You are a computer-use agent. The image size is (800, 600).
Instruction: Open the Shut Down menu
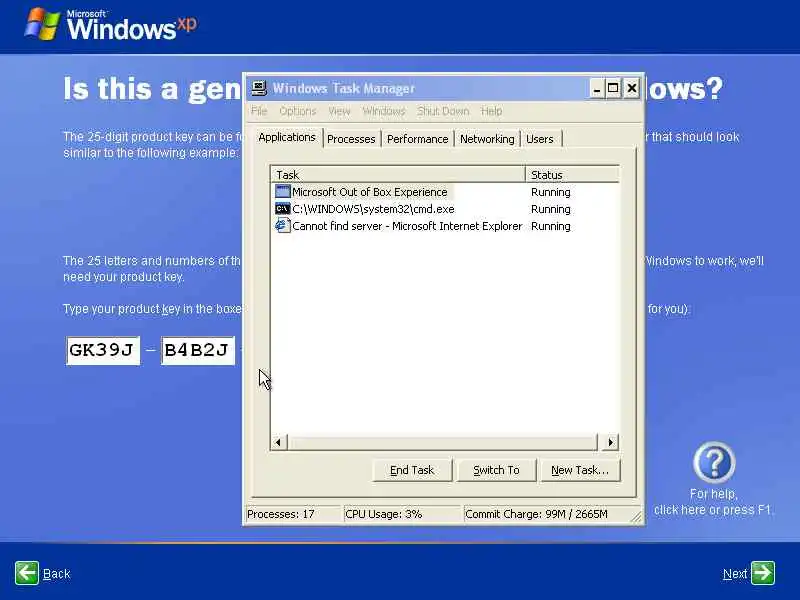point(443,111)
